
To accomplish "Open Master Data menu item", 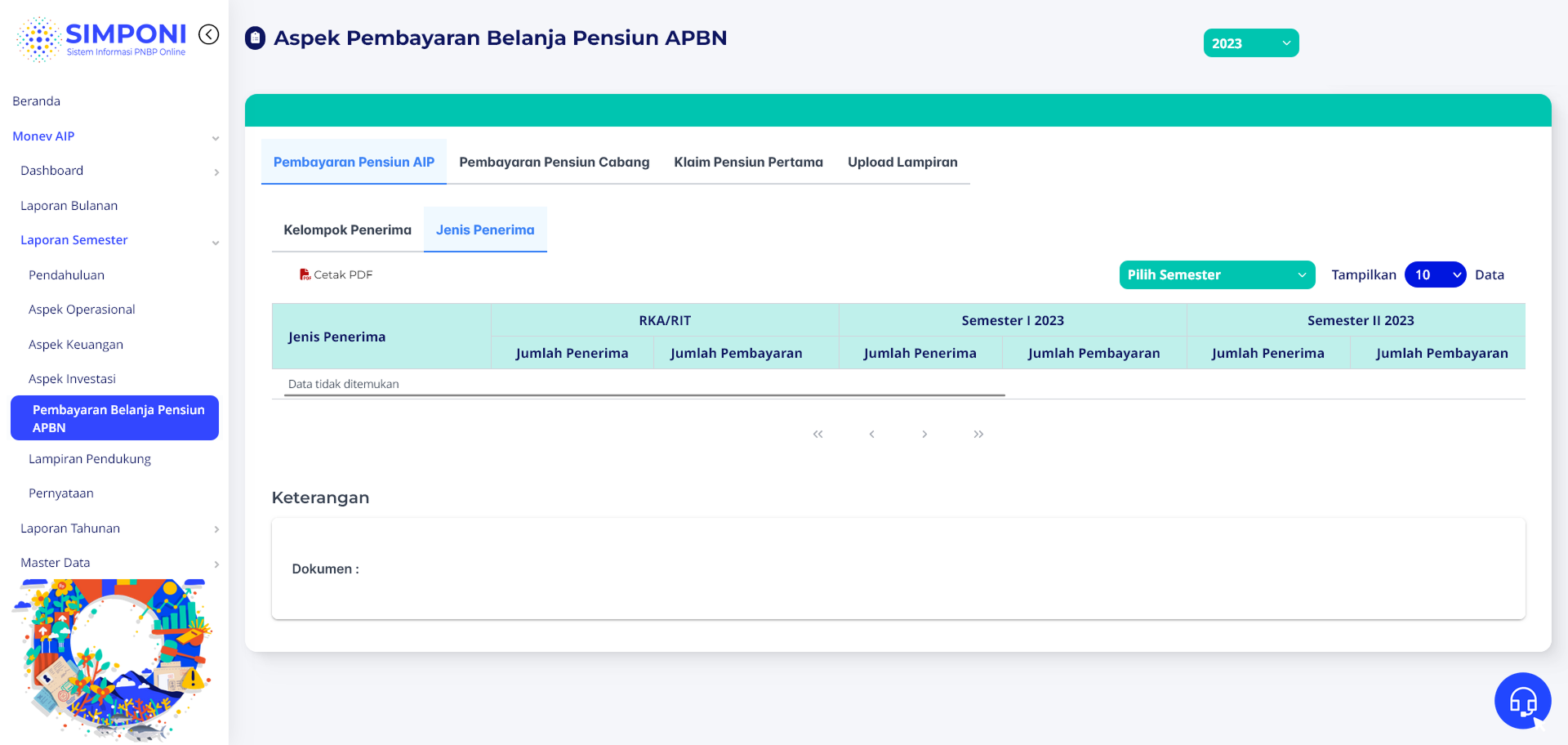I will [56, 563].
